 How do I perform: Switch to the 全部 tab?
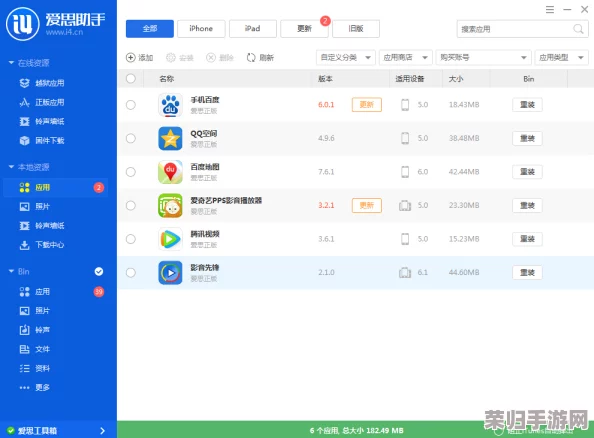click(150, 29)
